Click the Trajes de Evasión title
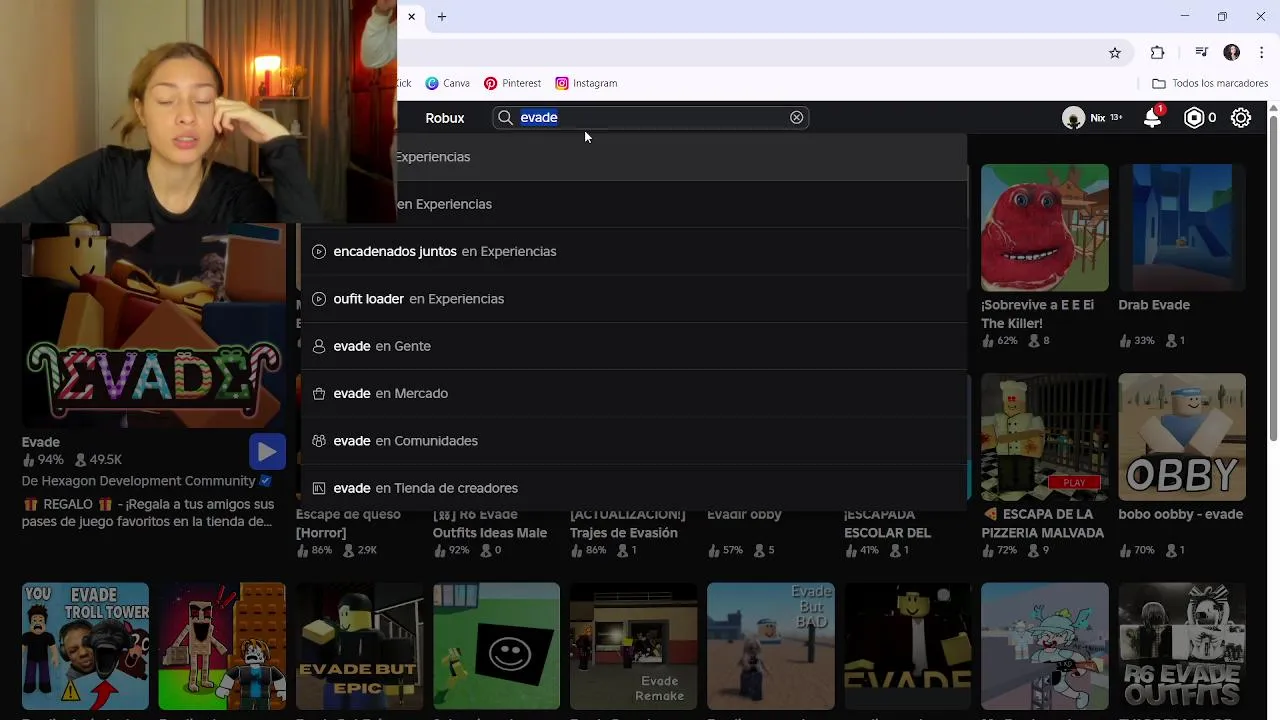 point(628,524)
